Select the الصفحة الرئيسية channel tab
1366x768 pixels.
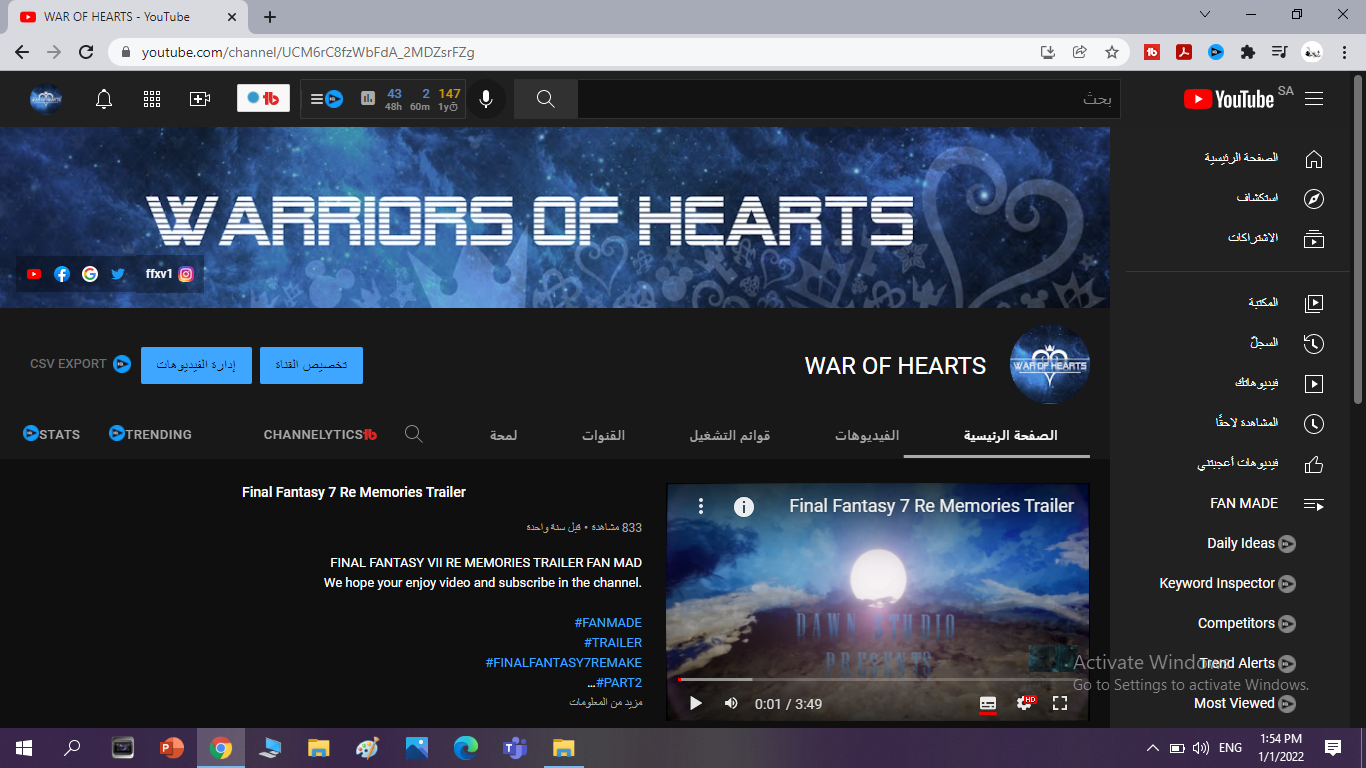point(1010,435)
